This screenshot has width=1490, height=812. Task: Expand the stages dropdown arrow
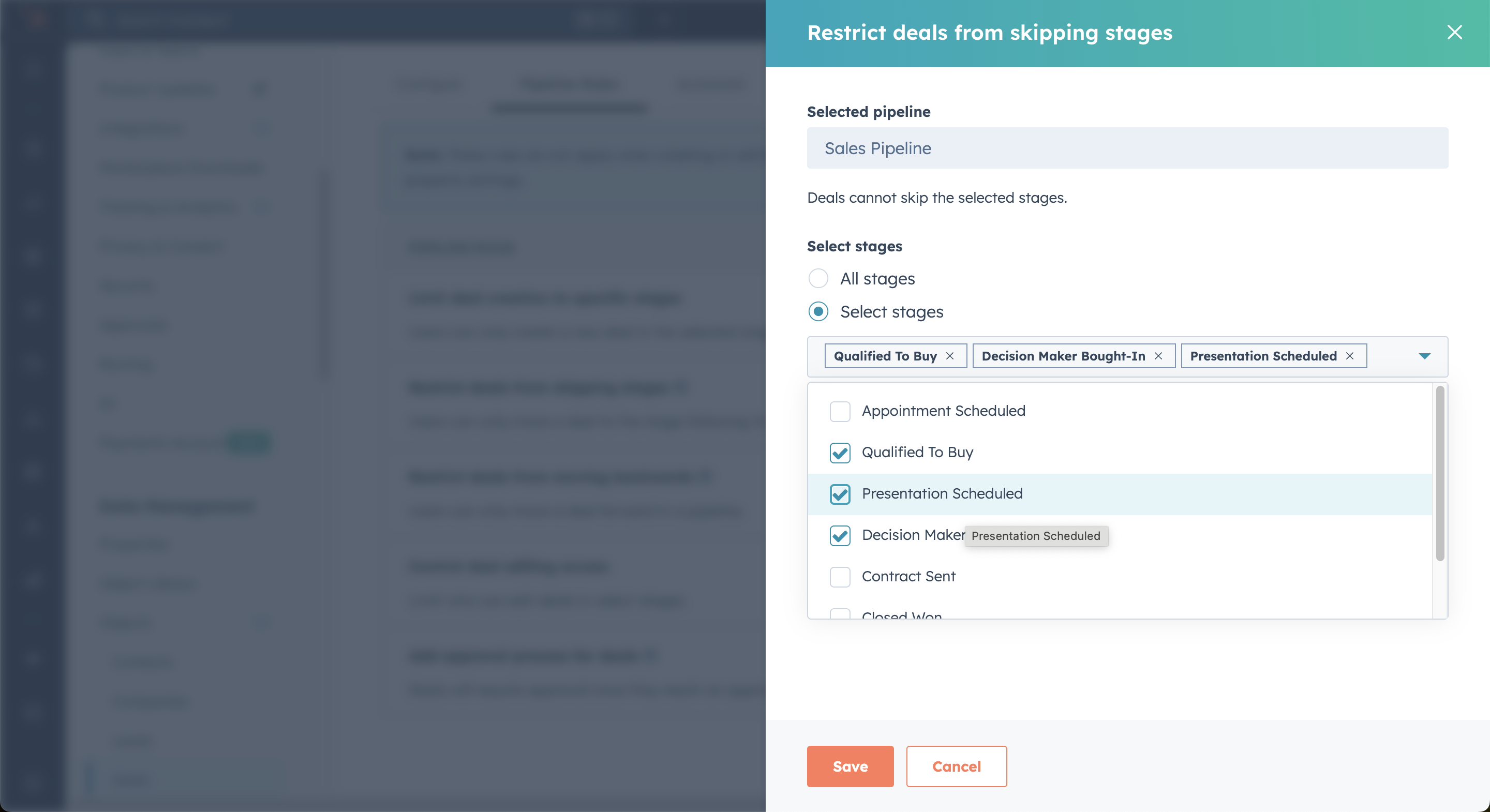[1424, 356]
